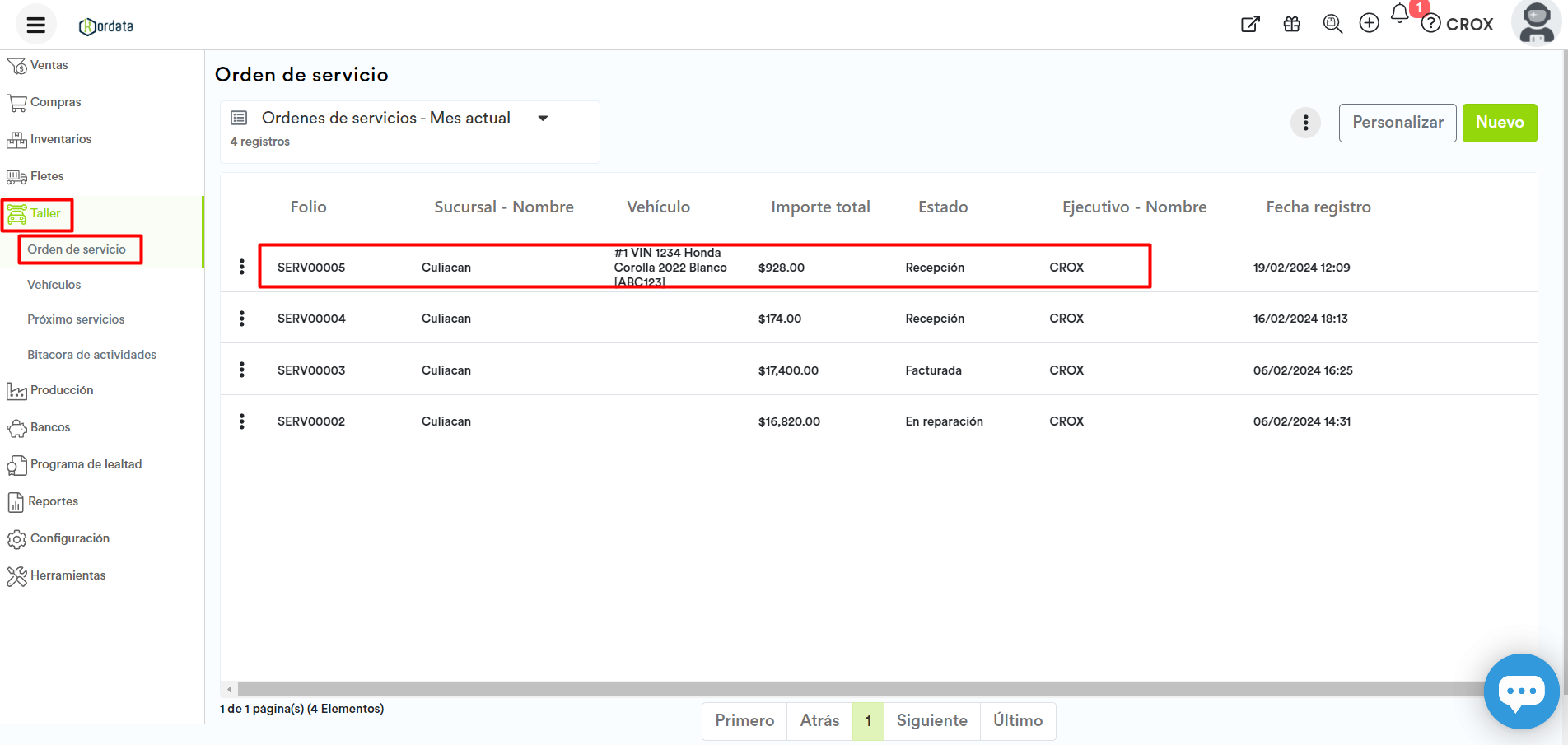Select Vehículos in the sidebar
This screenshot has height=745, width=1568.
[x=54, y=285]
